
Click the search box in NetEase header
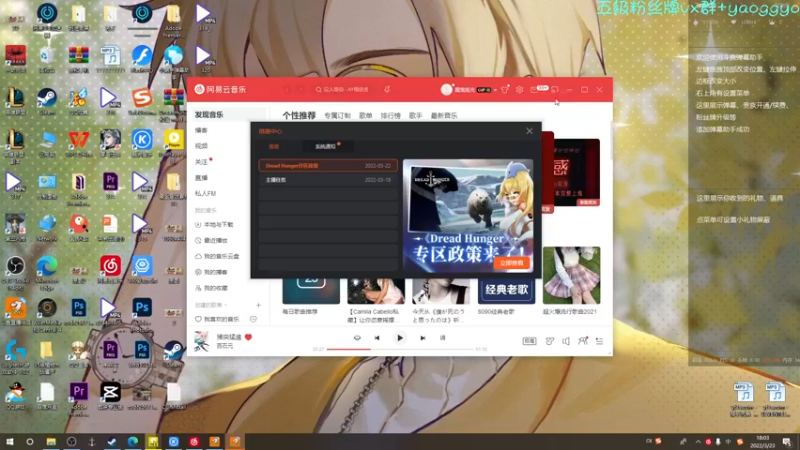[x=346, y=89]
